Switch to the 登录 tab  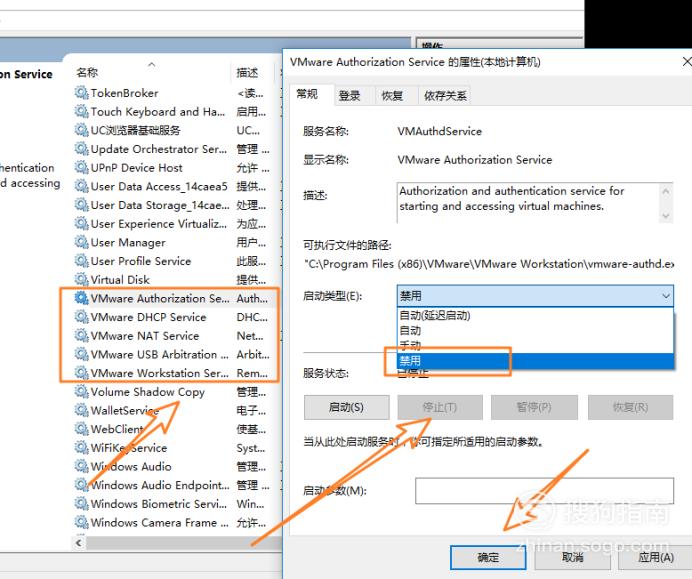coord(350,96)
